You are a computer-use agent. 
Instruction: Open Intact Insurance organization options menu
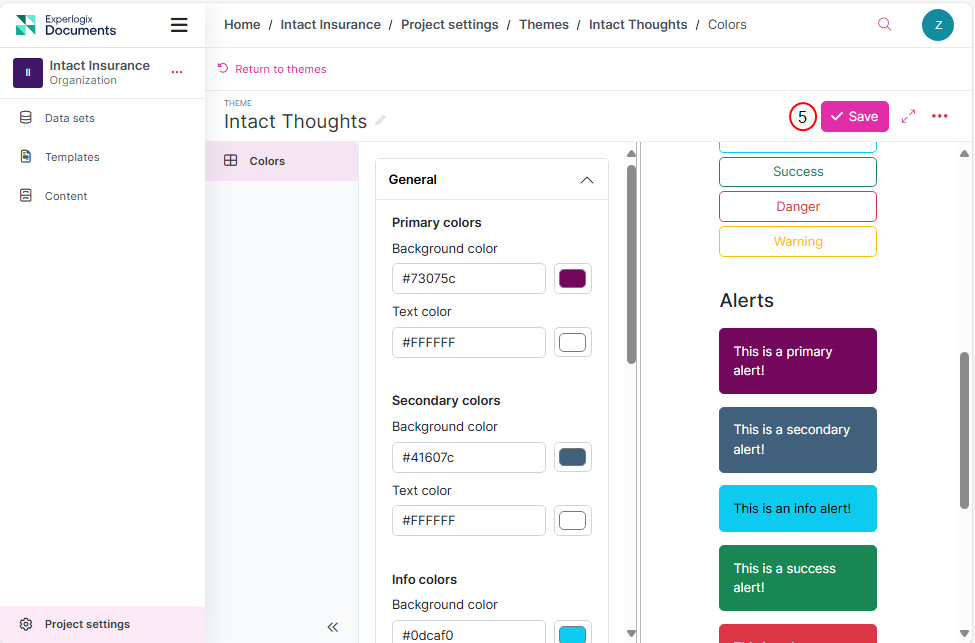click(x=177, y=72)
